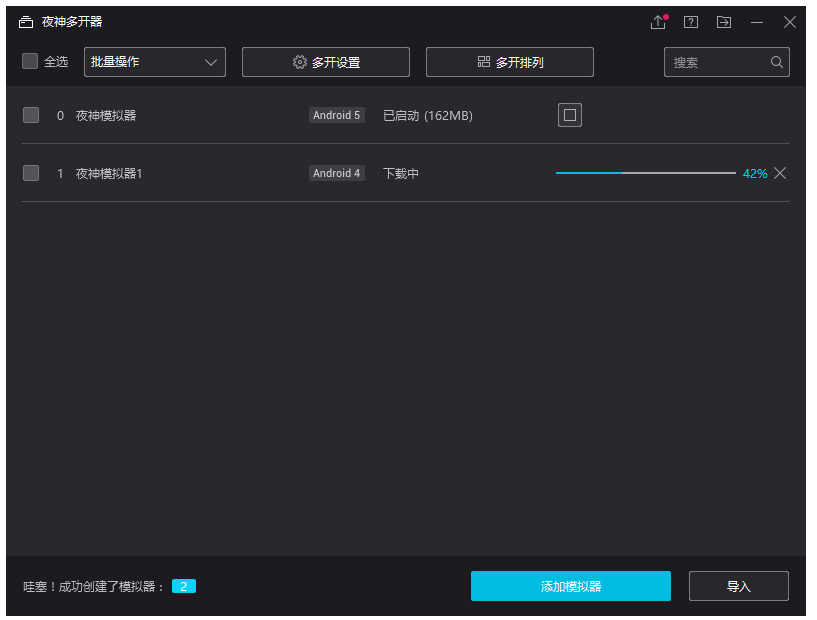Check the checkbox for 夜神模拟器1
Image resolution: width=817 pixels, height=620 pixels.
click(30, 172)
